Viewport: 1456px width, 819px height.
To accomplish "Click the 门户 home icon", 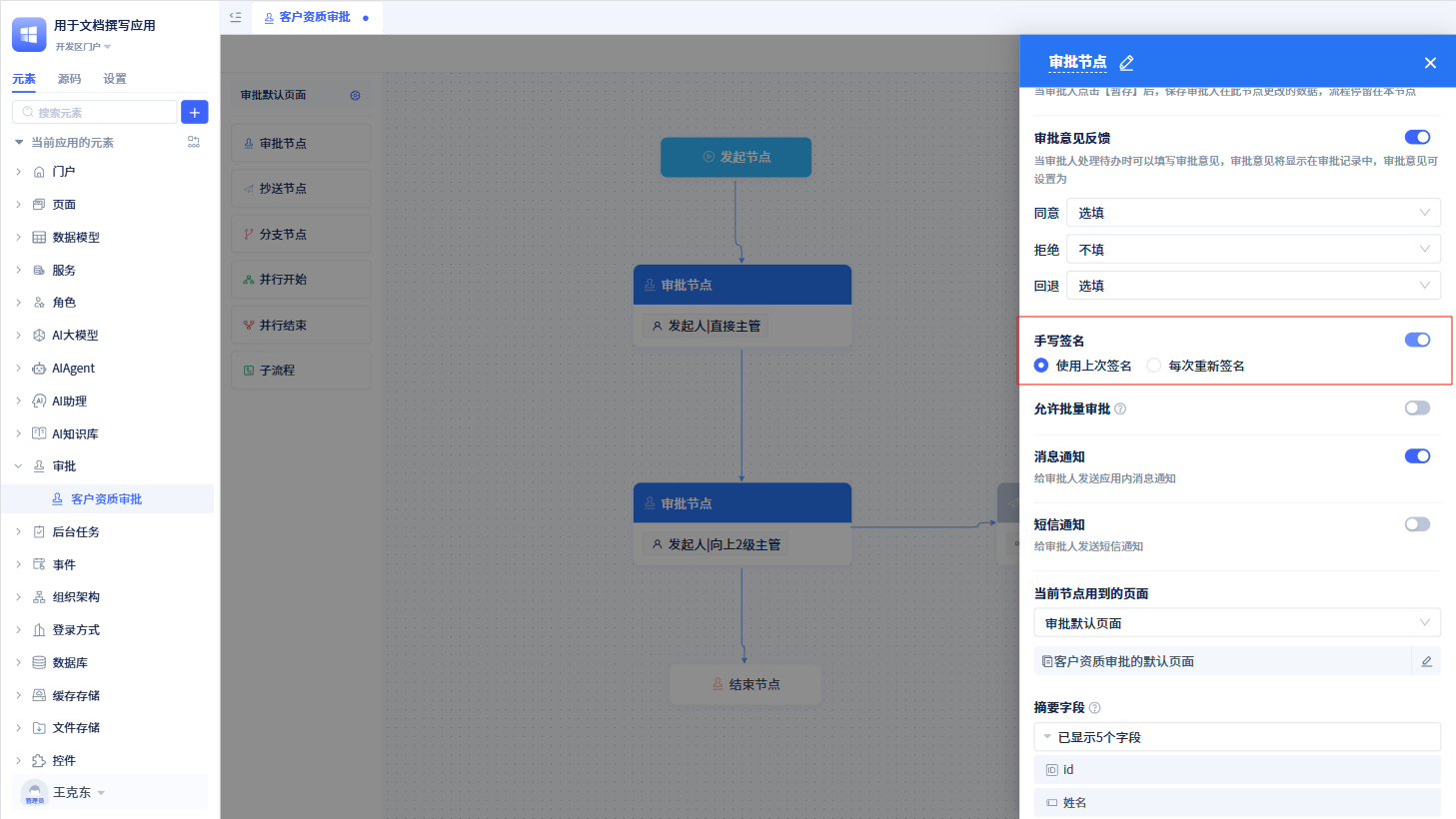I will pos(39,172).
